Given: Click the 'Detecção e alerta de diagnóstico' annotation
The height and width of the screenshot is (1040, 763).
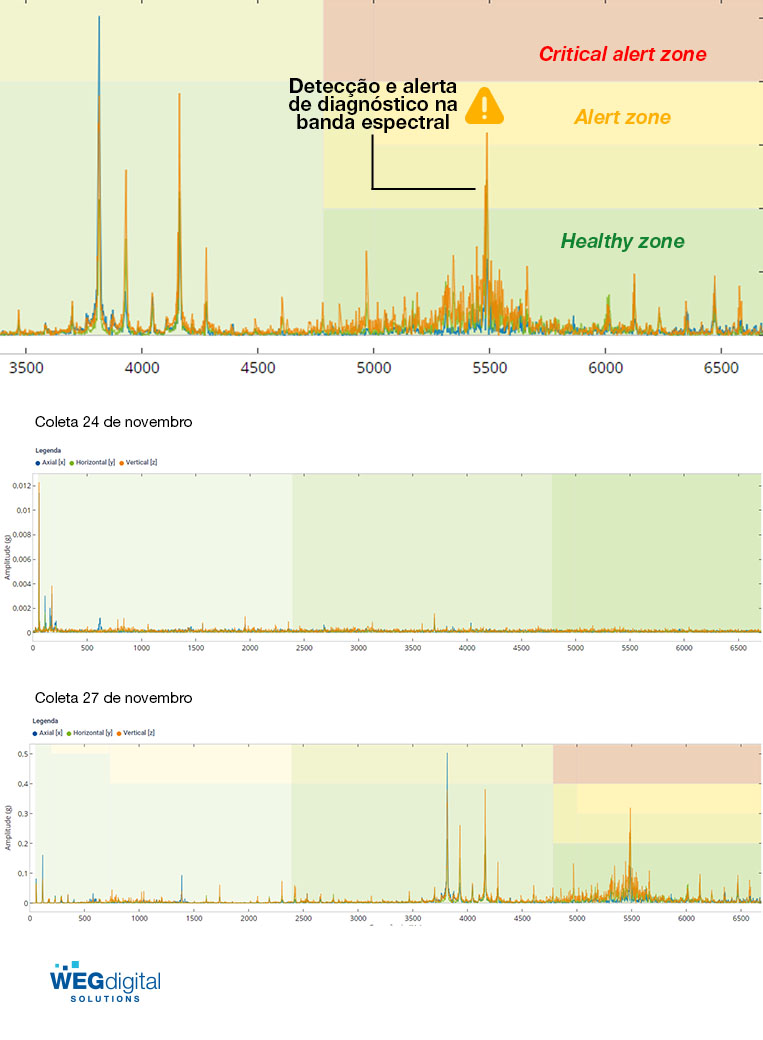Looking at the screenshot, I should [373, 104].
